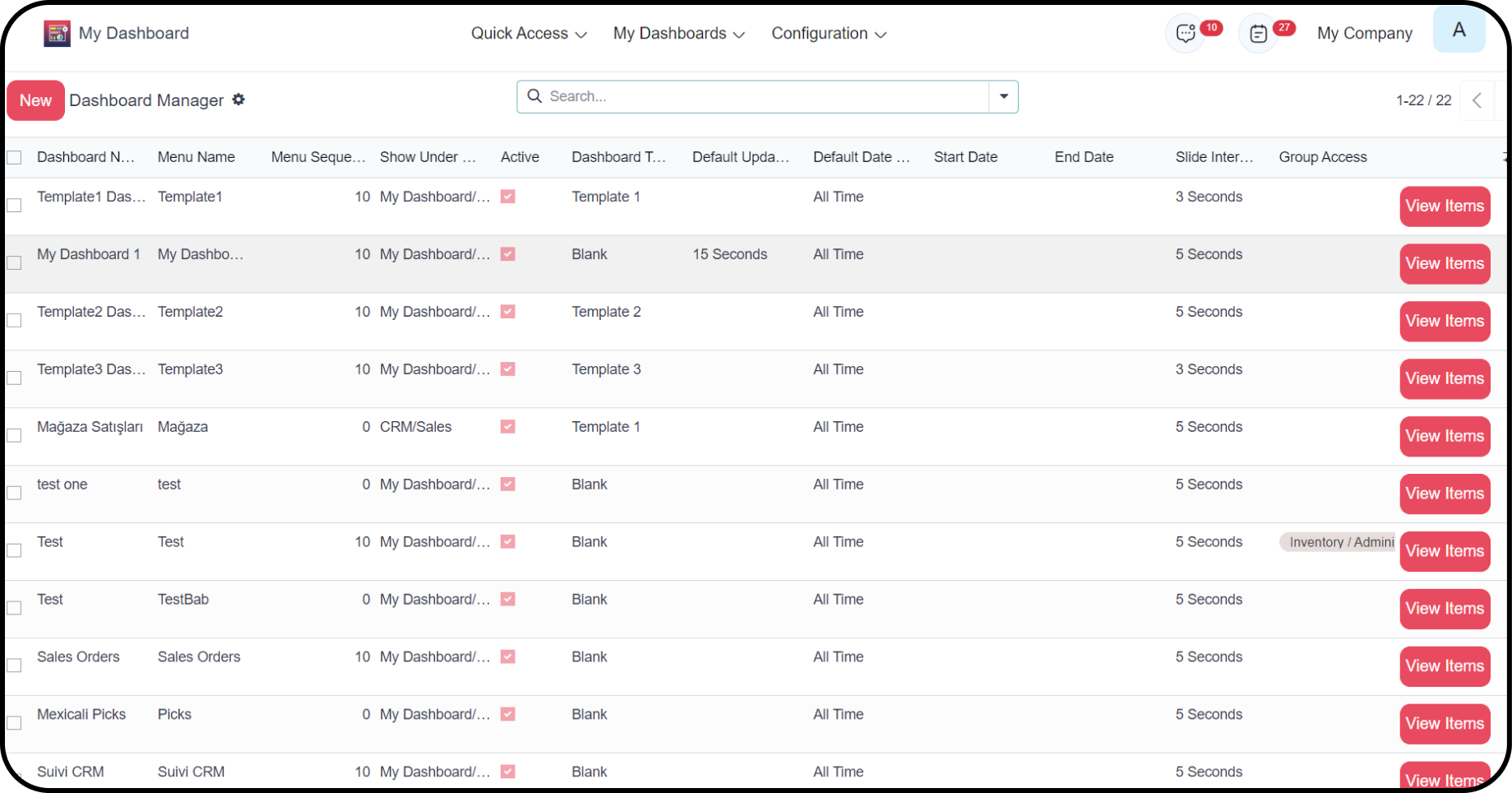The image size is (1512, 793).
Task: Open the chat messages icon
Action: 1185,34
